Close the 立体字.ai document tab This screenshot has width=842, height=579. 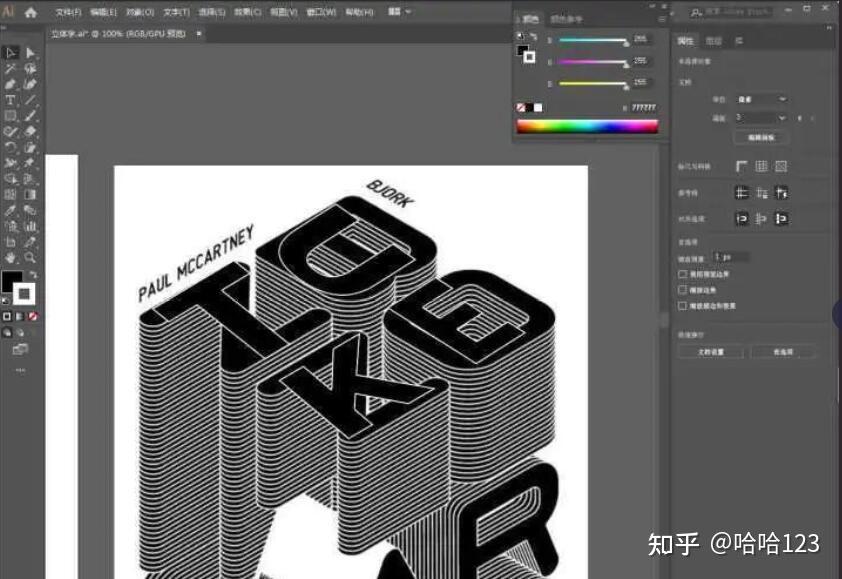(x=199, y=34)
